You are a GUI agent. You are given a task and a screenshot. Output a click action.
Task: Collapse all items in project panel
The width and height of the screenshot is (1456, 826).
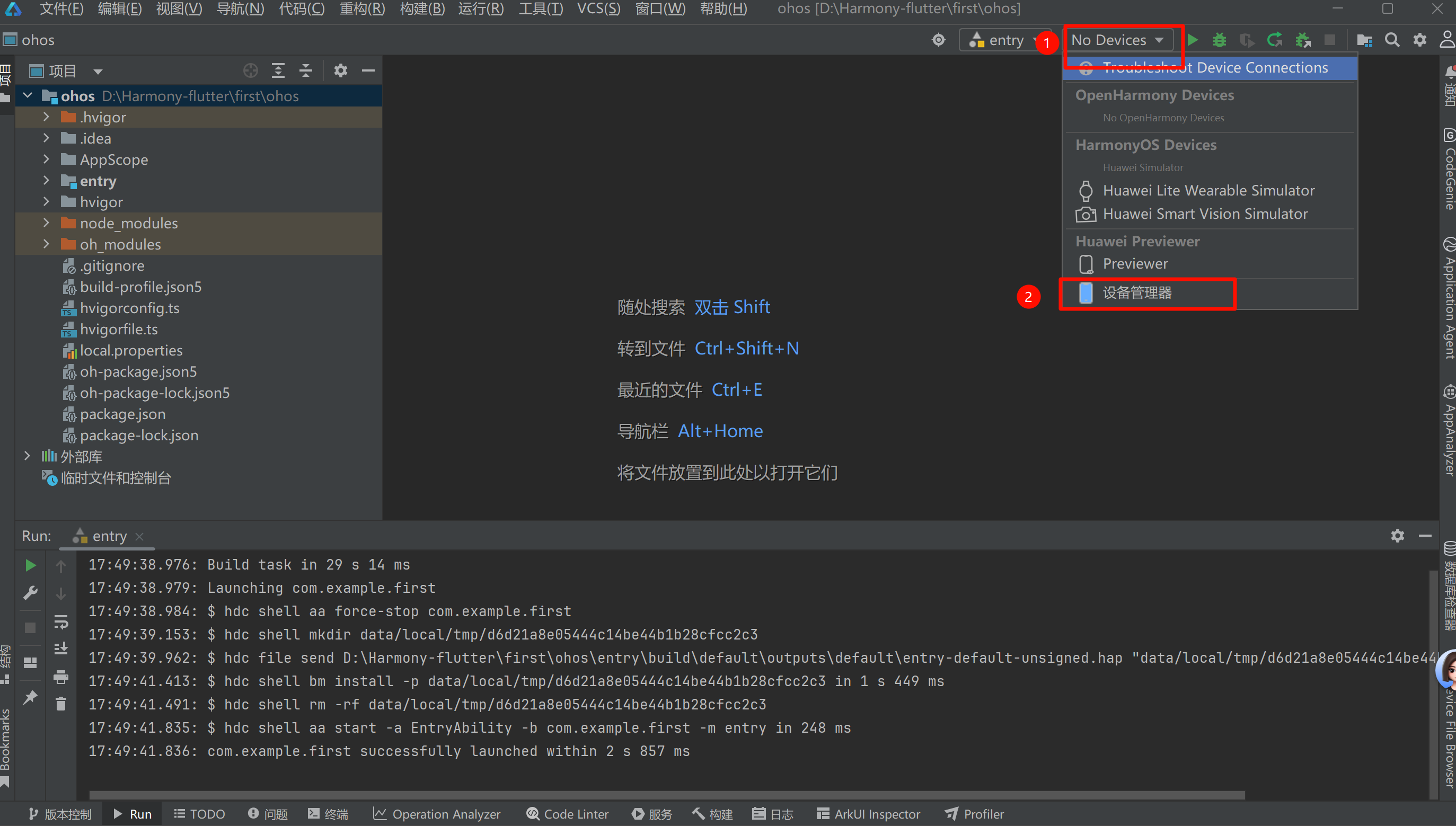tap(306, 70)
